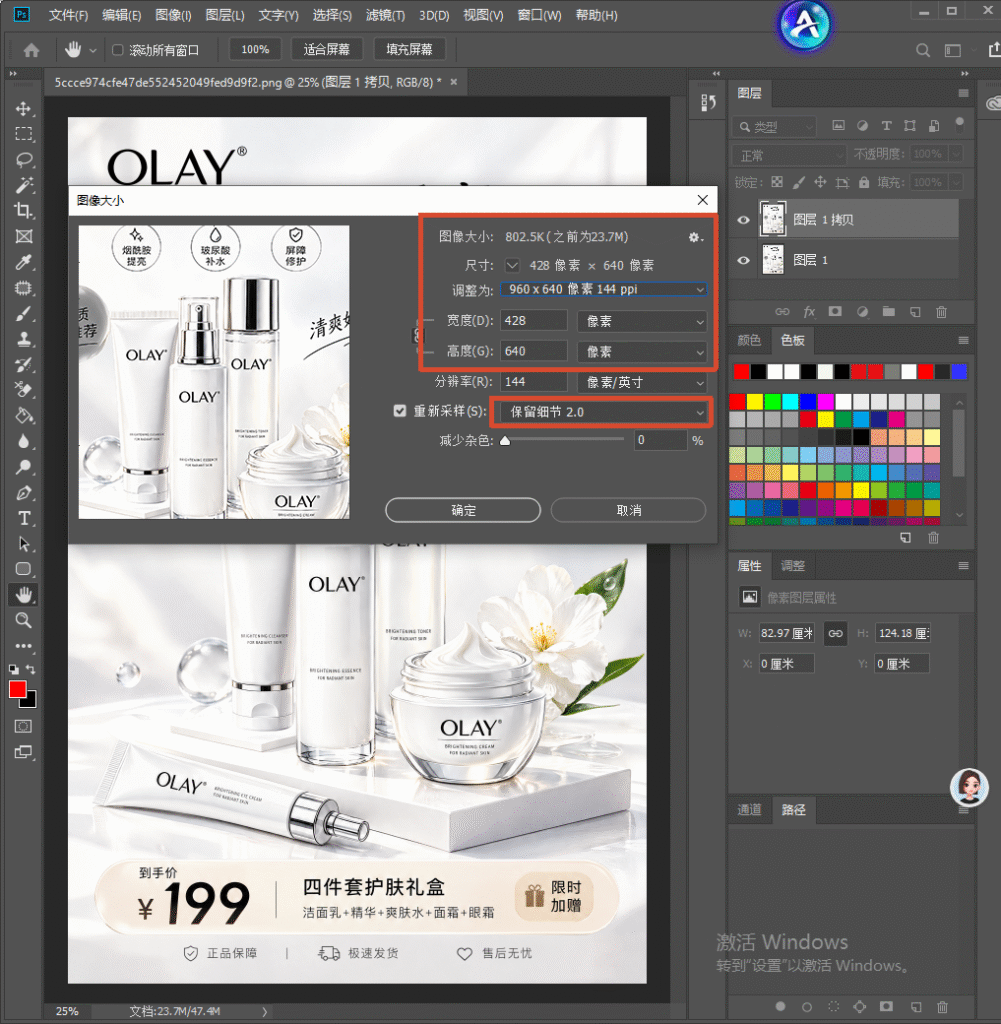The height and width of the screenshot is (1024, 1001).
Task: Select the Brush tool
Action: pyautogui.click(x=24, y=313)
